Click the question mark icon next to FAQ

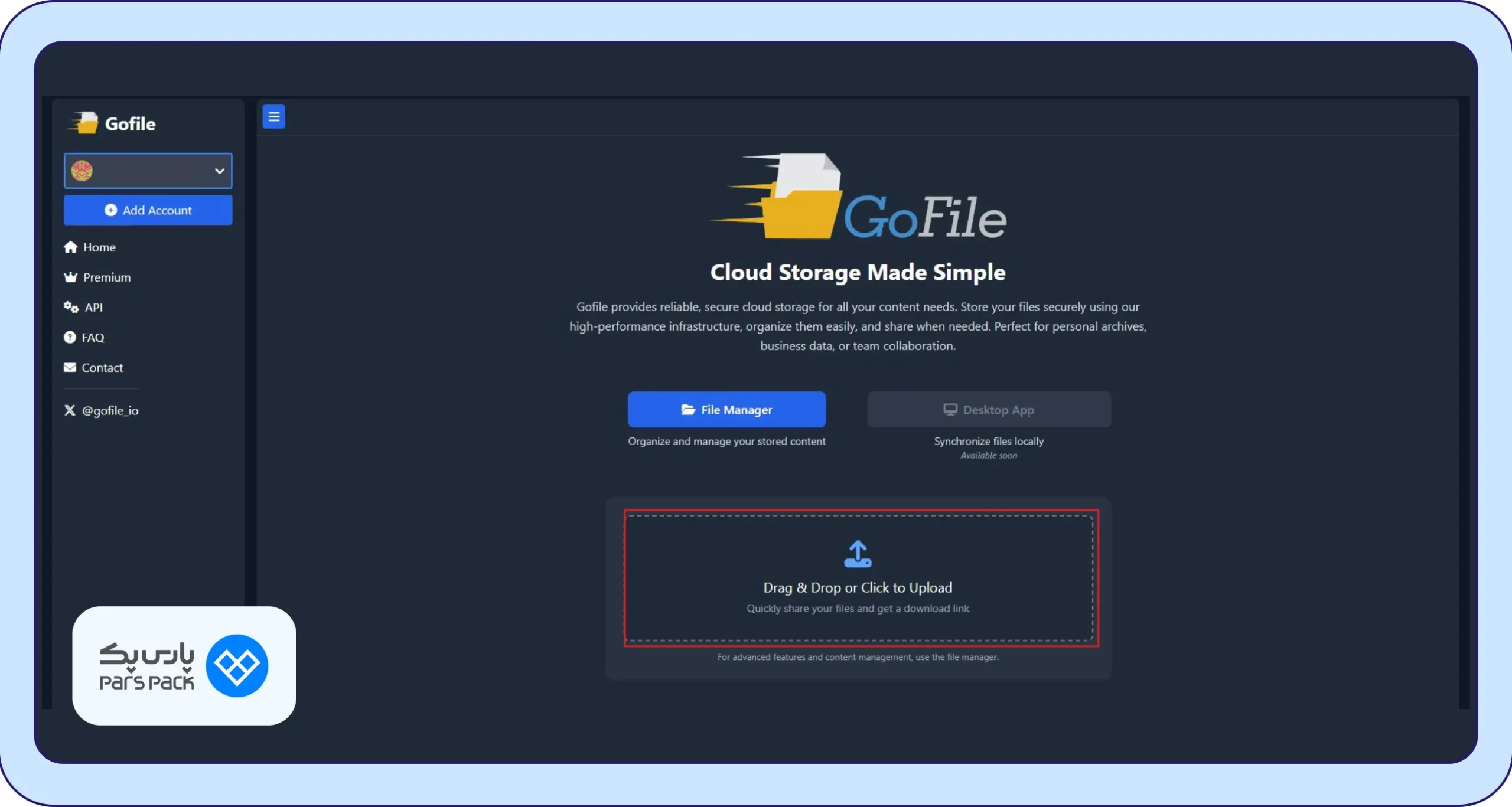pos(70,337)
